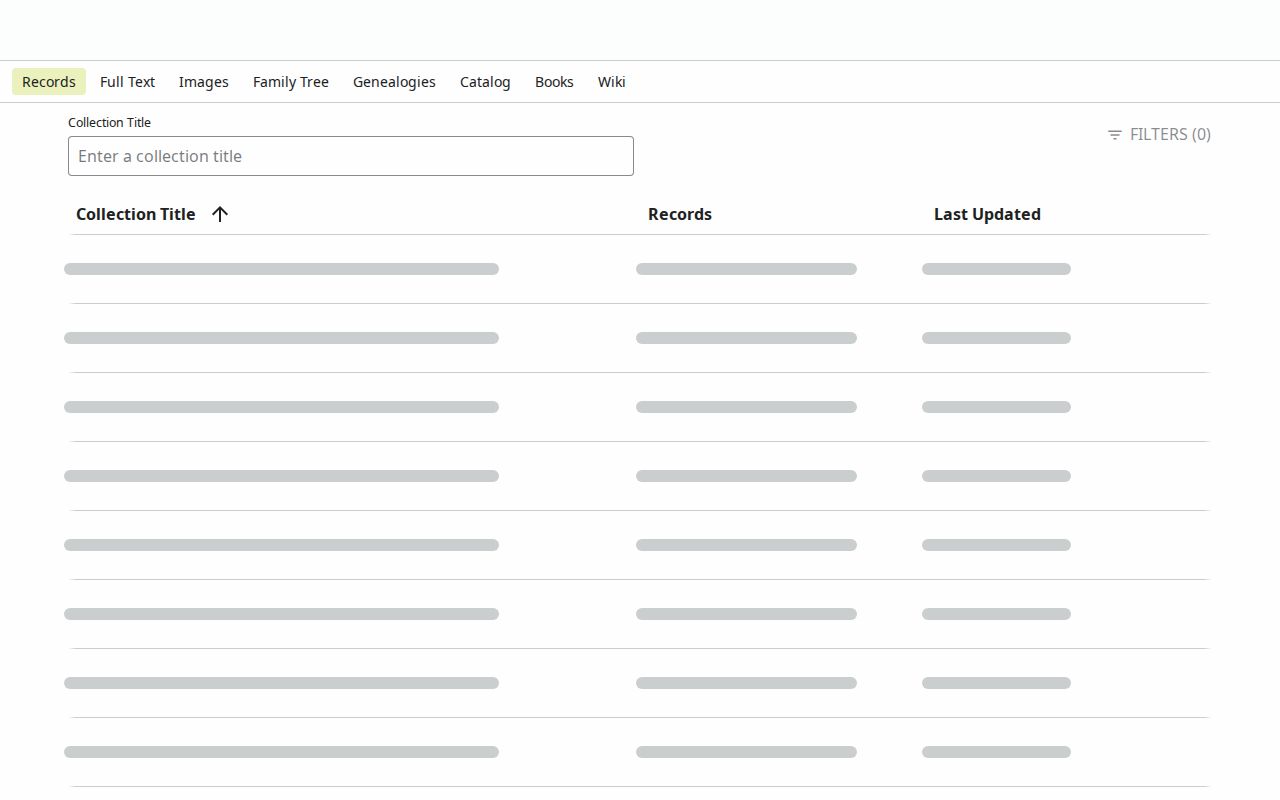This screenshot has width=1280, height=800.
Task: Click the filter lines icon
Action: (1115, 134)
